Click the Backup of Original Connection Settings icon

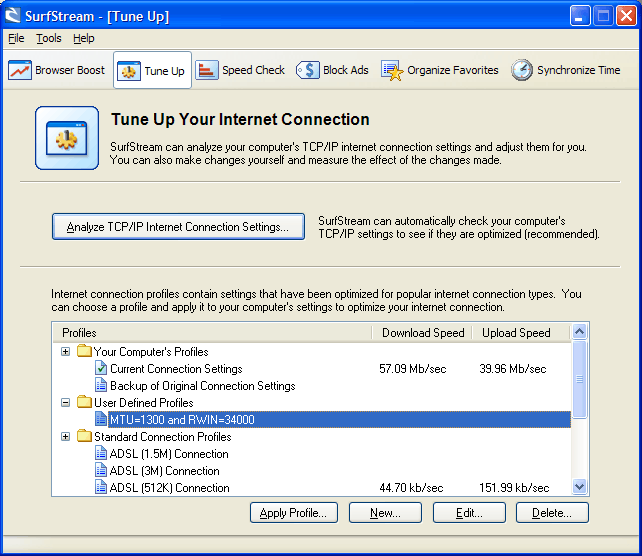tap(101, 385)
